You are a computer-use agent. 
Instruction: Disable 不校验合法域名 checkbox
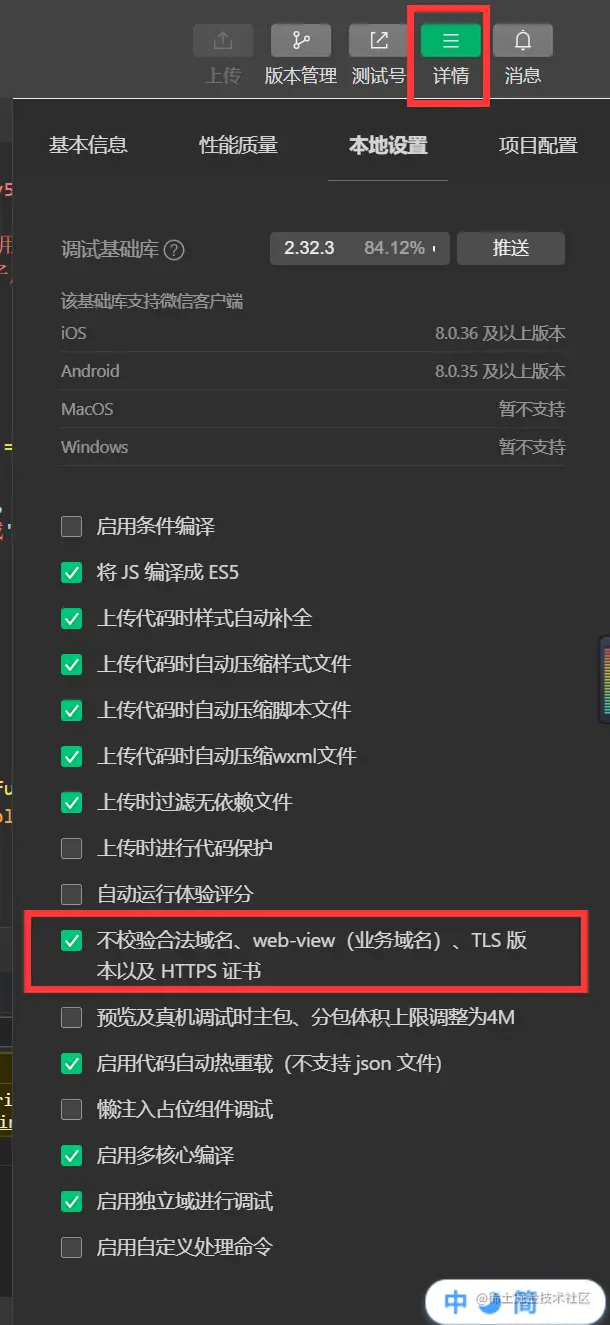72,941
